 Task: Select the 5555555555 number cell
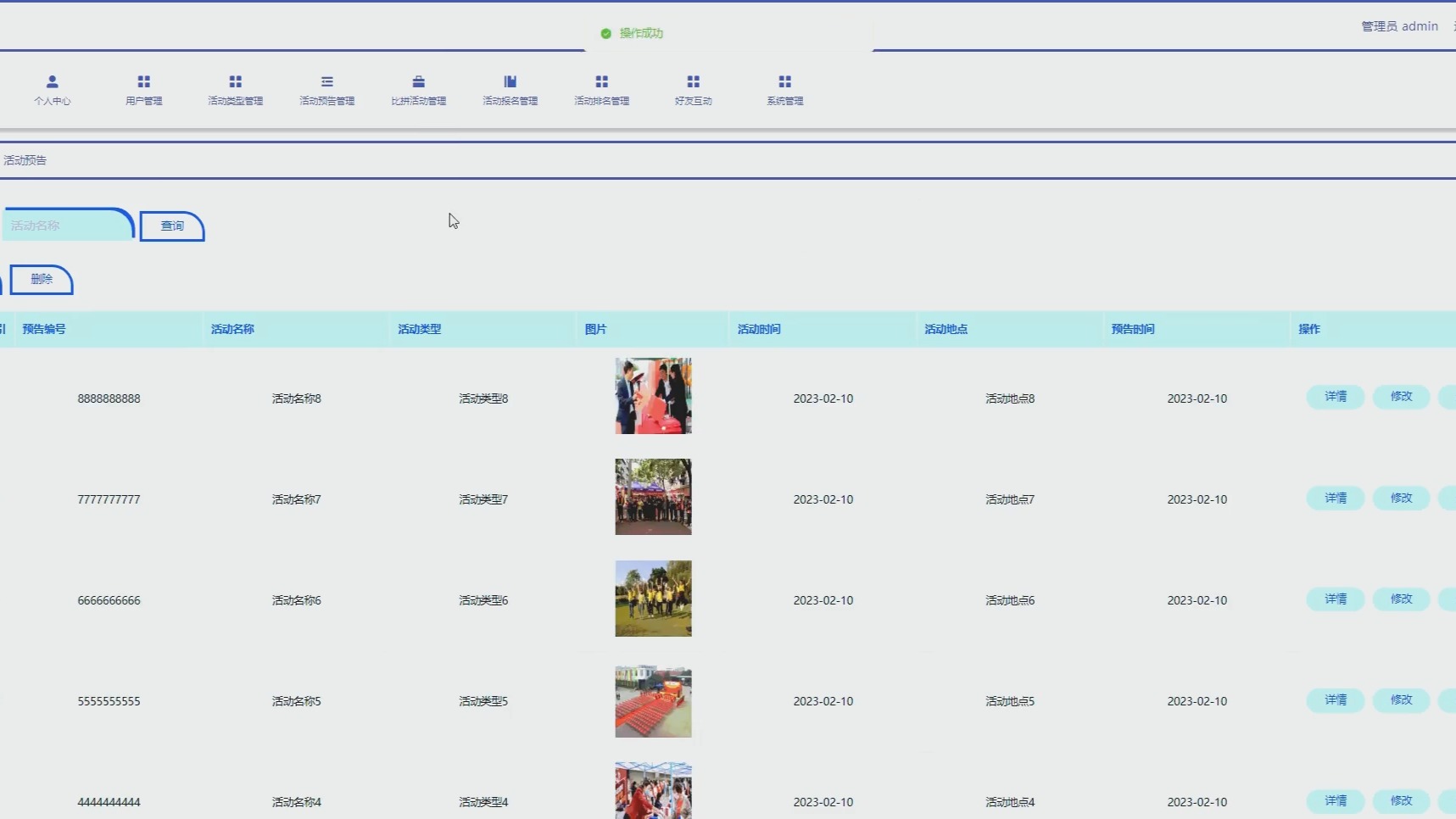[x=109, y=701]
